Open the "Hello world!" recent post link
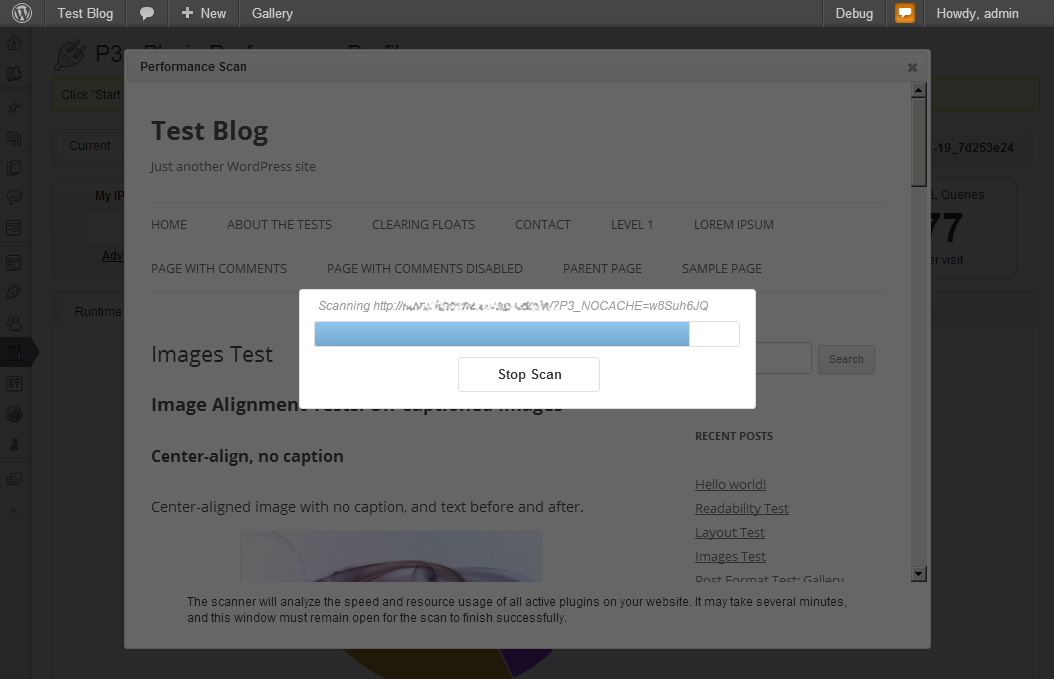Image resolution: width=1054 pixels, height=679 pixels. pyautogui.click(x=730, y=484)
